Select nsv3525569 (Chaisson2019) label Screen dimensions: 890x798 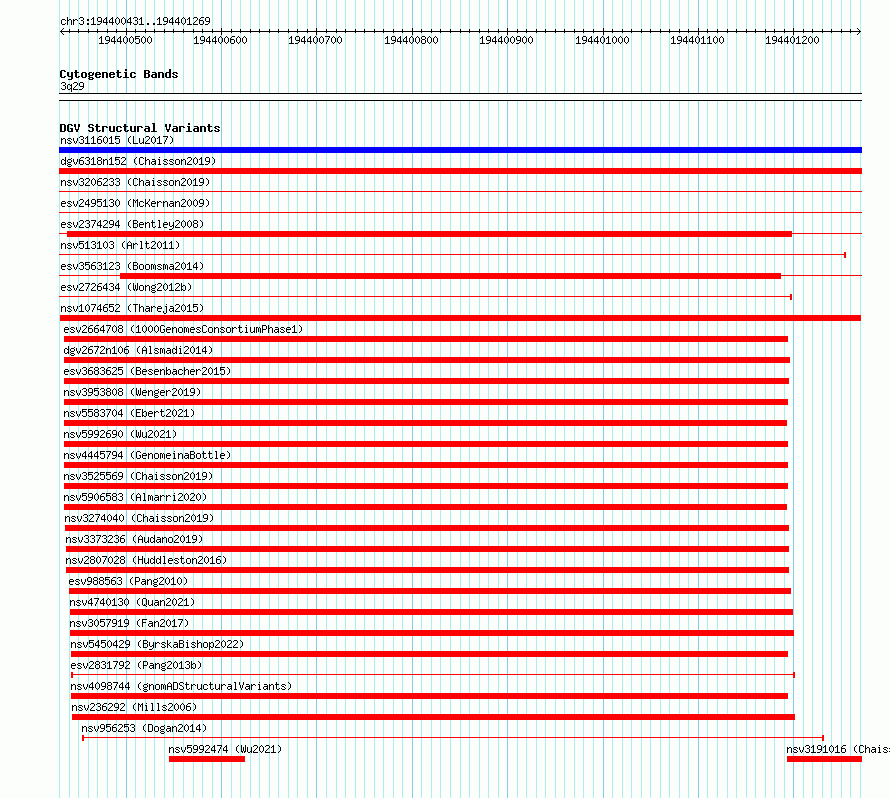tap(138, 476)
